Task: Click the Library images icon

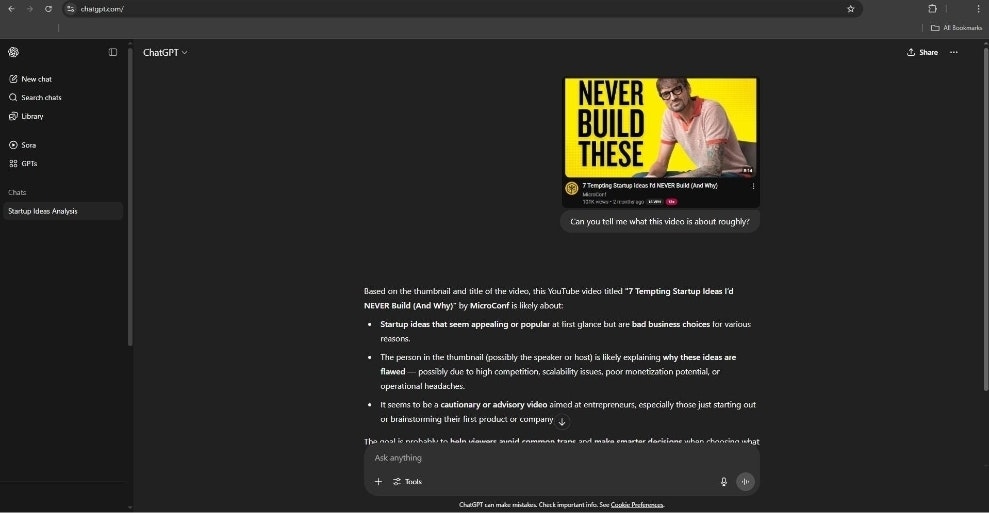Action: pyautogui.click(x=13, y=116)
